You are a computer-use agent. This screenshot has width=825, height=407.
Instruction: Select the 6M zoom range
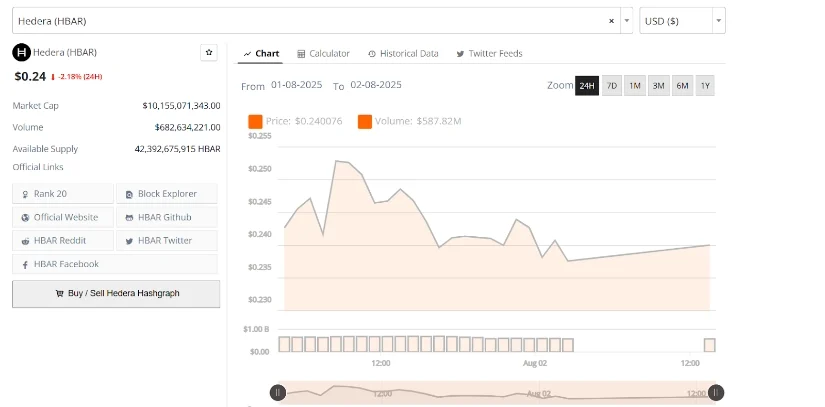[682, 85]
